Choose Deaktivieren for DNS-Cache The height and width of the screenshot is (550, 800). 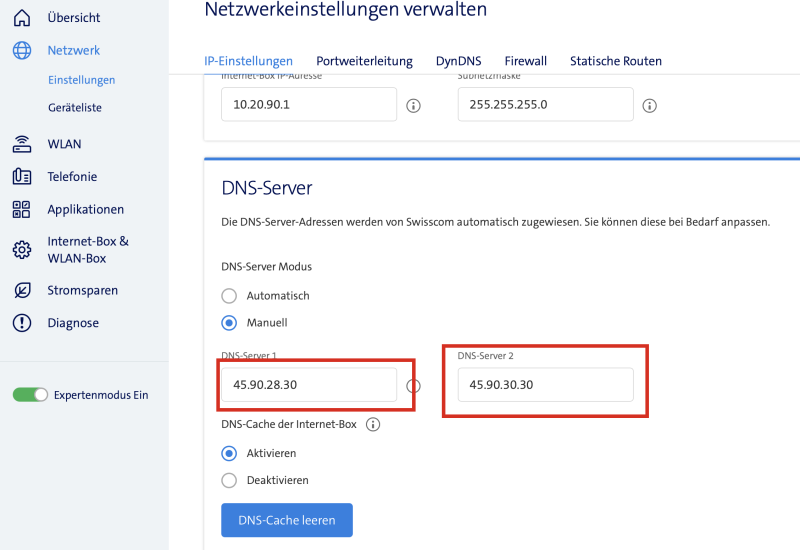(229, 480)
